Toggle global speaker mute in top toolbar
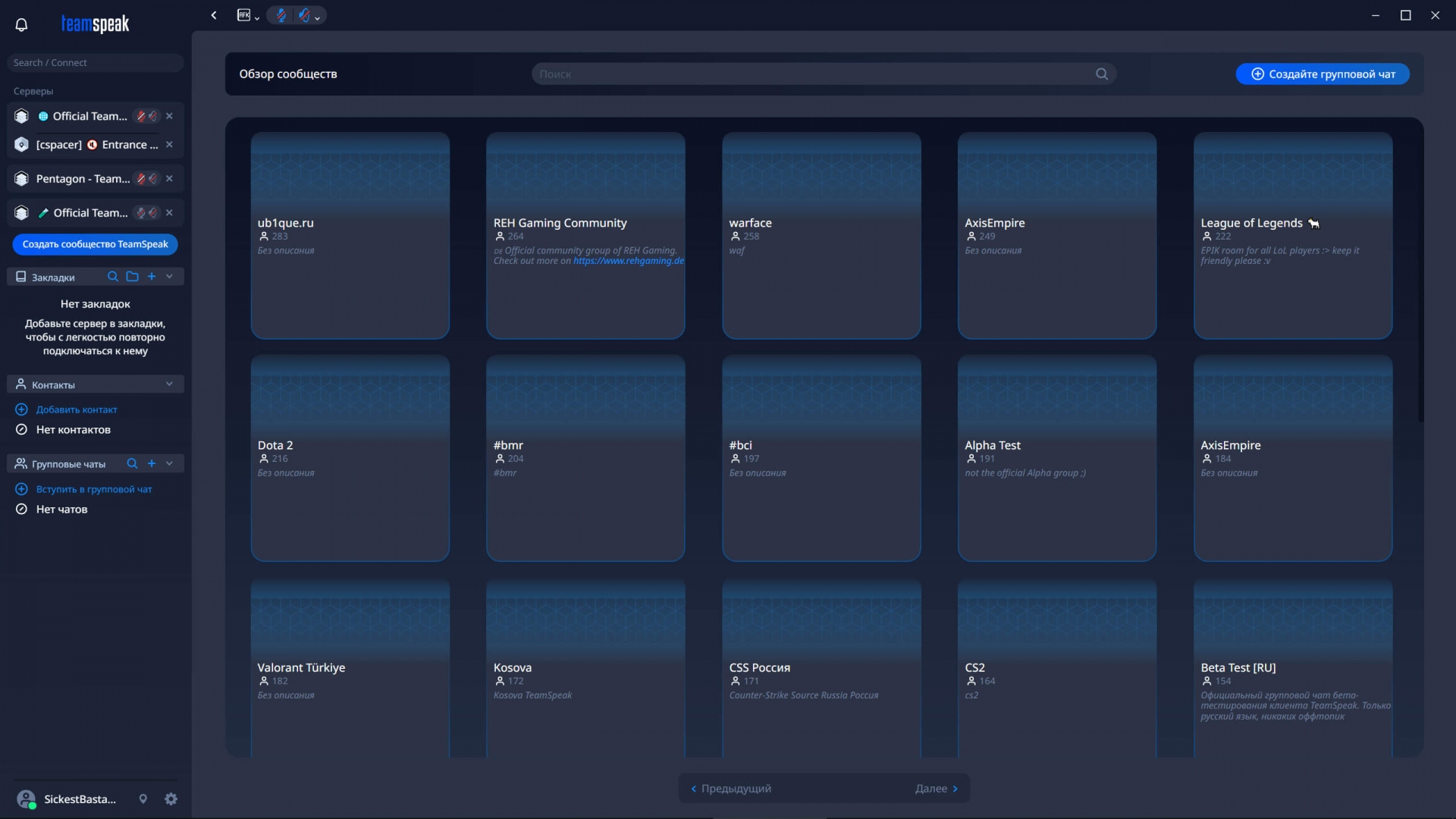The image size is (1456, 819). (x=304, y=15)
